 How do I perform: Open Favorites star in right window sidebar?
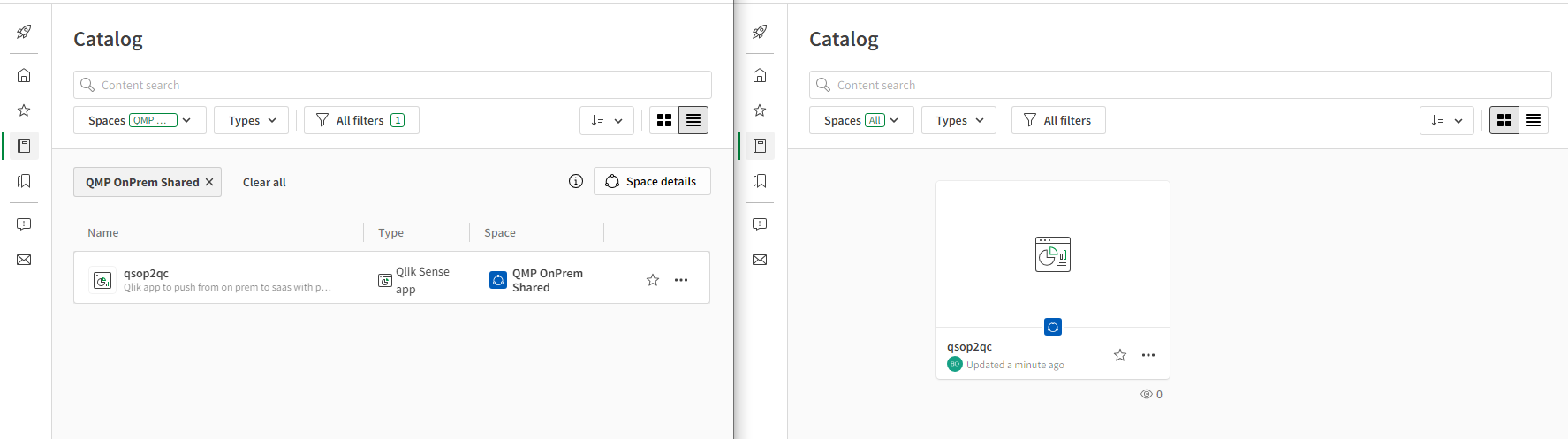[760, 110]
